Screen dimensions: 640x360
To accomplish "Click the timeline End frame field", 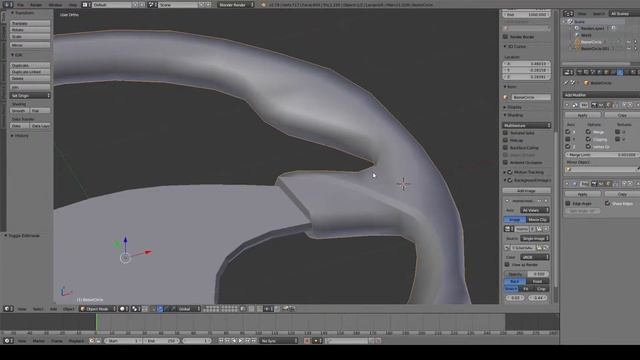I will [x=161, y=341].
